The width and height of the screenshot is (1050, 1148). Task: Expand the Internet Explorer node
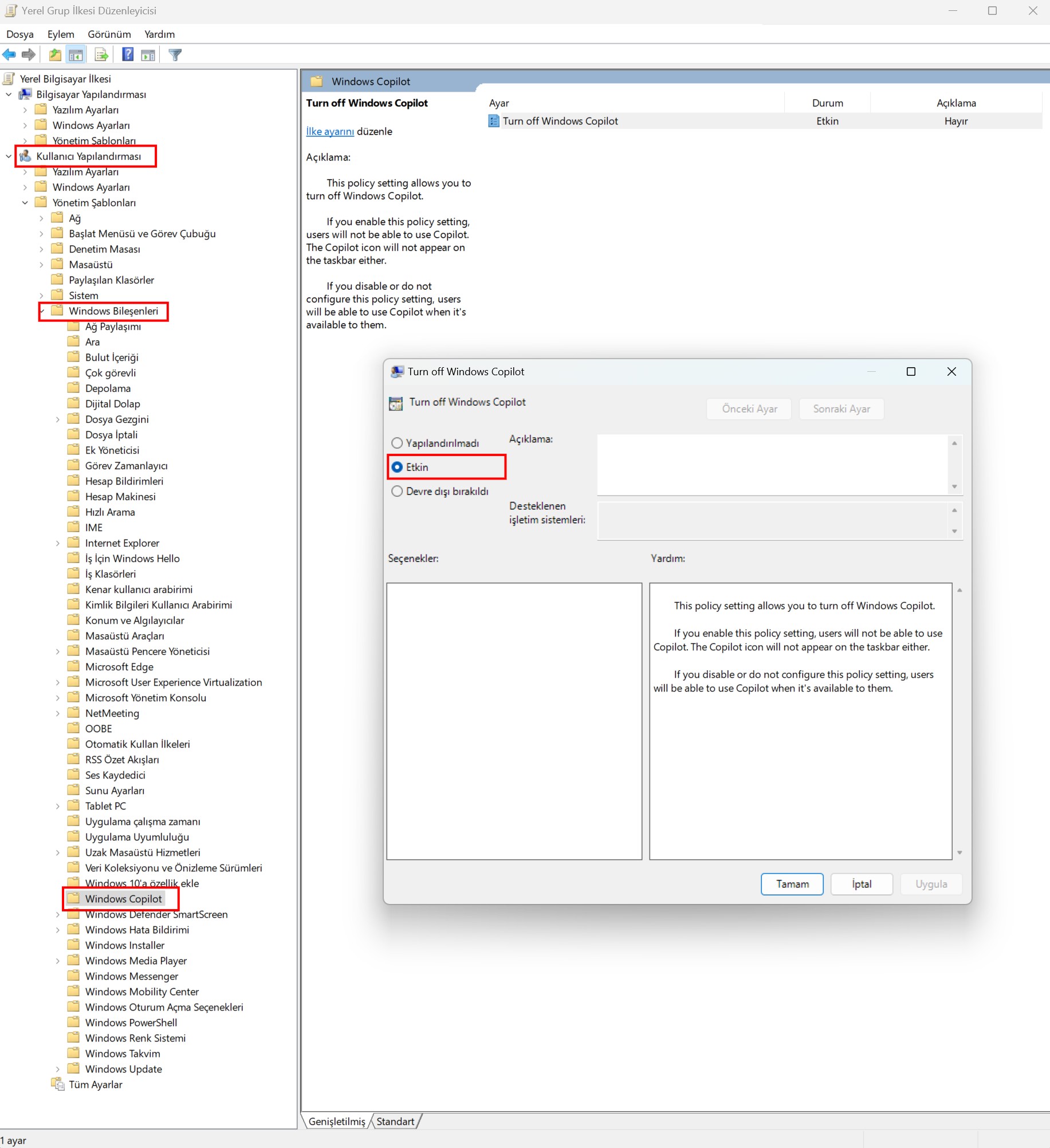[x=57, y=543]
